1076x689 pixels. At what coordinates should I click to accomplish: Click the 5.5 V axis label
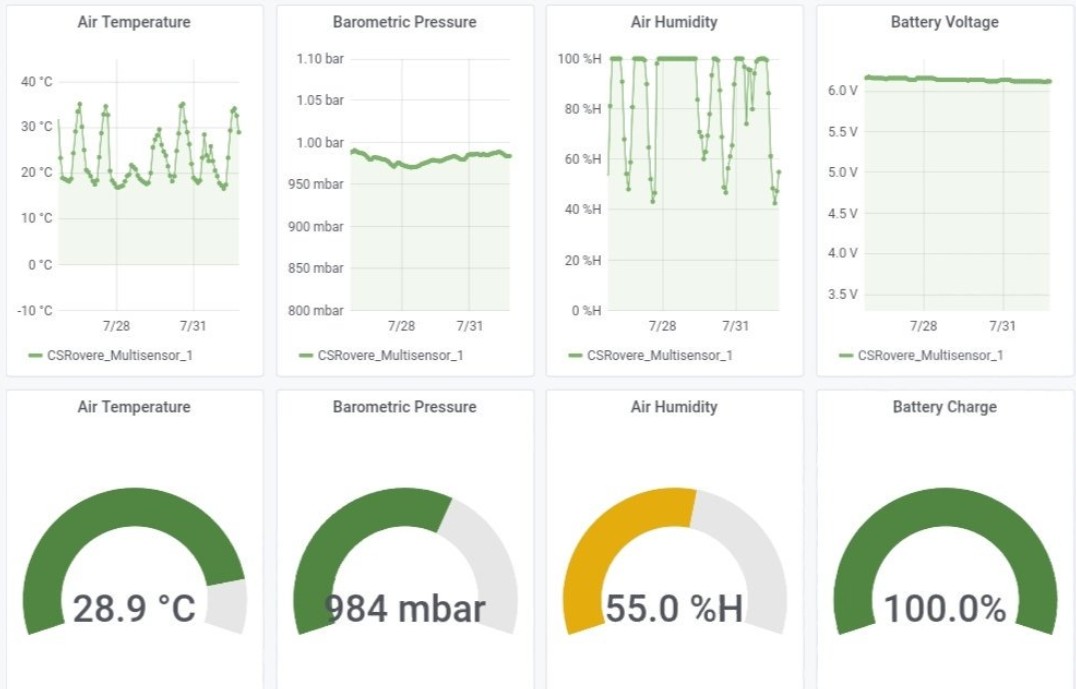pos(843,132)
